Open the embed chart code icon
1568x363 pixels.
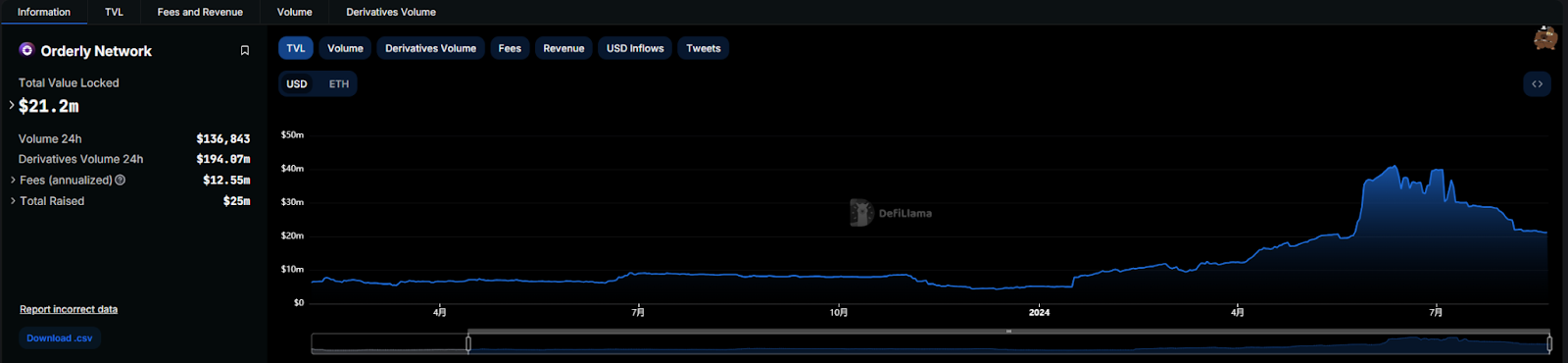pos(1537,84)
